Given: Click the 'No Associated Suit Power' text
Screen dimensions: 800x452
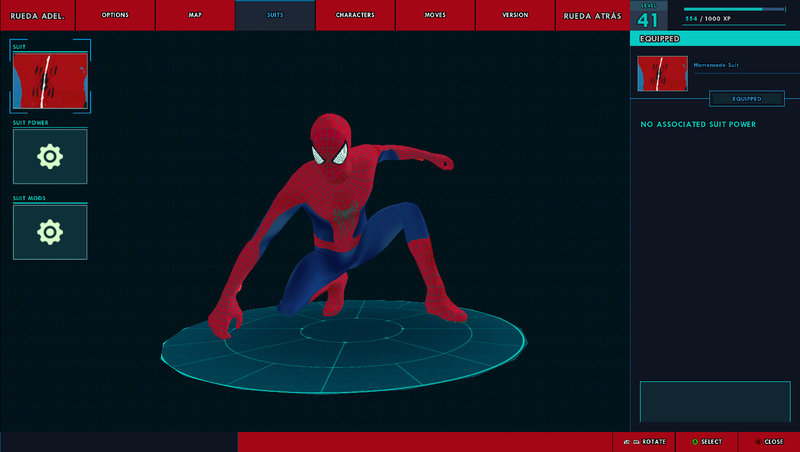Looking at the screenshot, I should (x=698, y=124).
